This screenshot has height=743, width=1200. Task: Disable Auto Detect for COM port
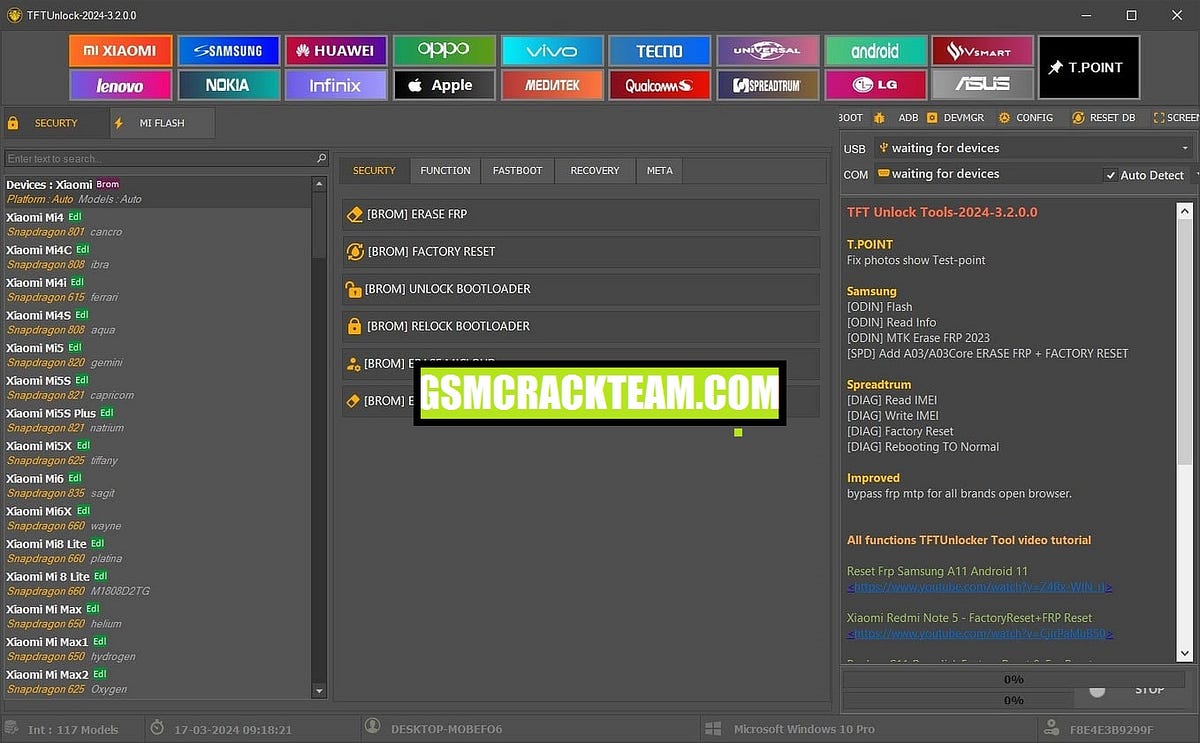pos(1110,175)
